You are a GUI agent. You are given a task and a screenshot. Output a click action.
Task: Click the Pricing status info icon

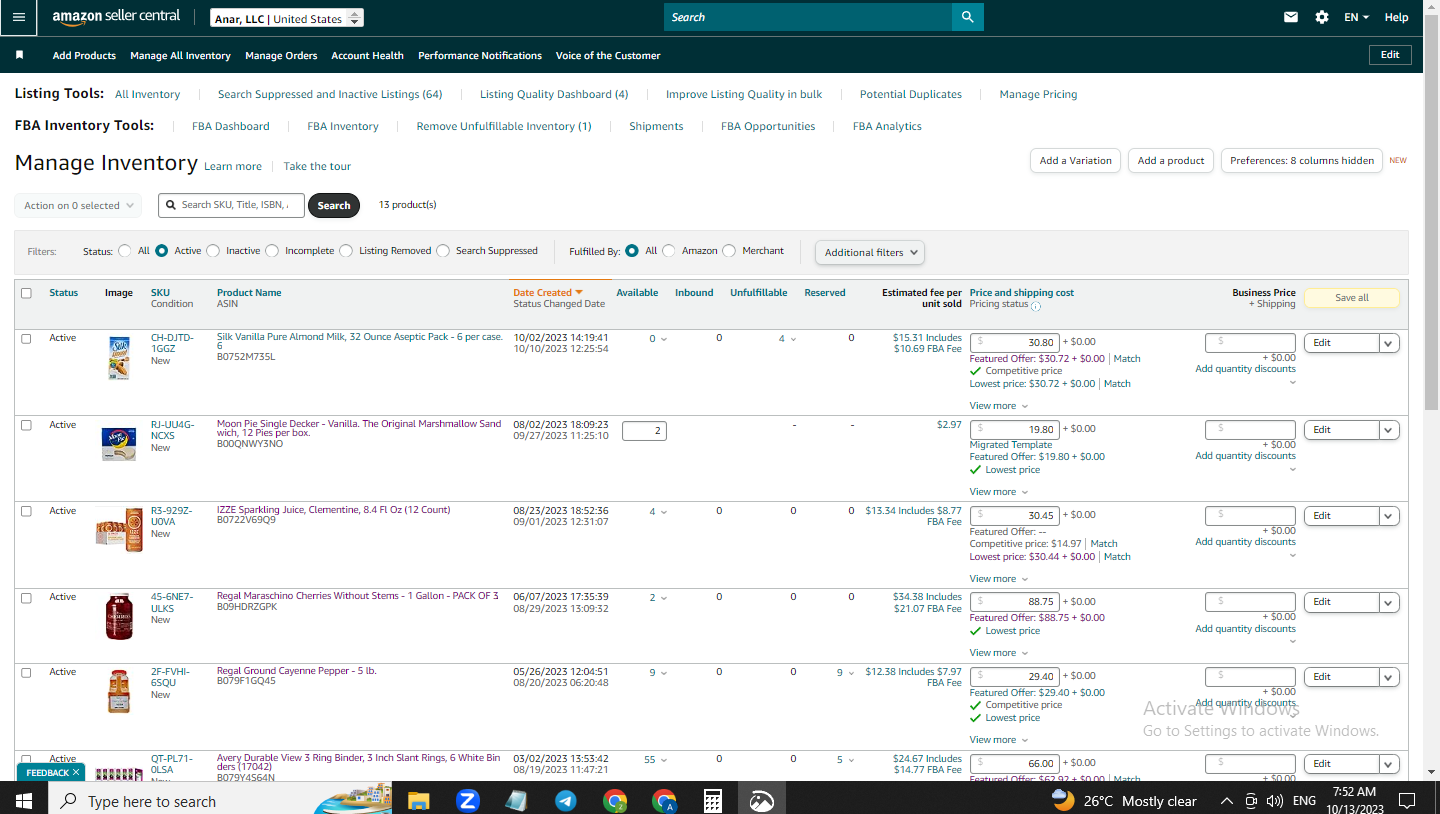[1036, 306]
